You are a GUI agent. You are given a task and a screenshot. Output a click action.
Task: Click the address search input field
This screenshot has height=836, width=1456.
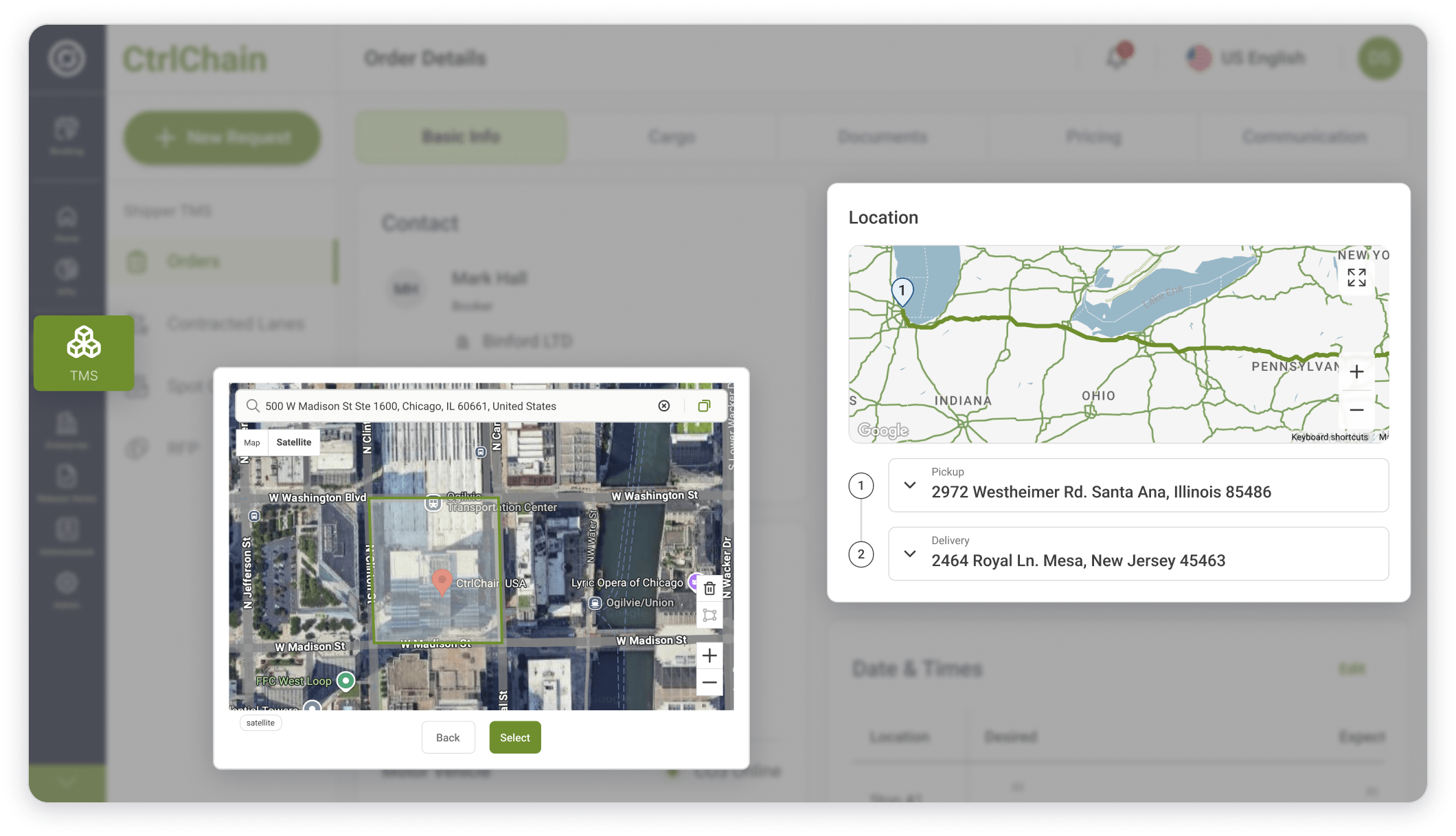point(481,406)
